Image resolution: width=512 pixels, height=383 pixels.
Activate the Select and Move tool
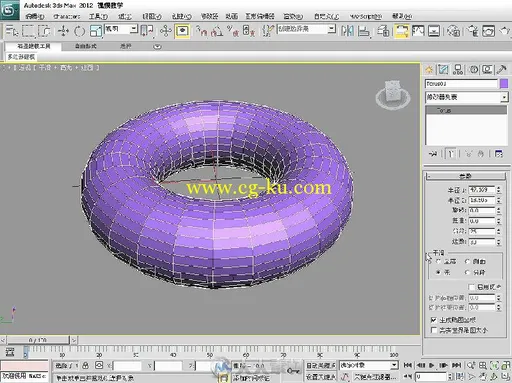coord(63,31)
